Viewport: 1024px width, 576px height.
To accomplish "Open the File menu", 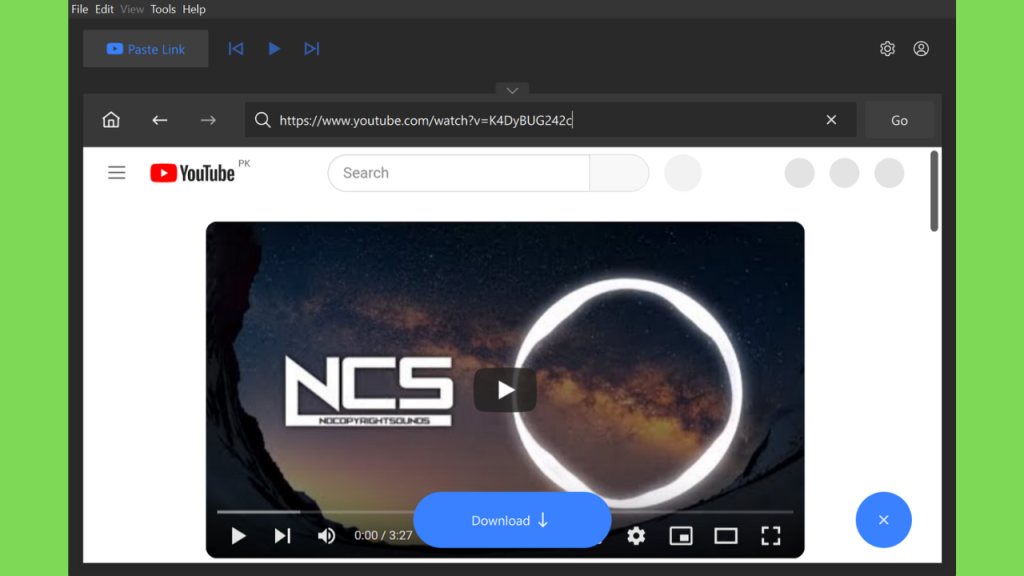I will [x=80, y=9].
